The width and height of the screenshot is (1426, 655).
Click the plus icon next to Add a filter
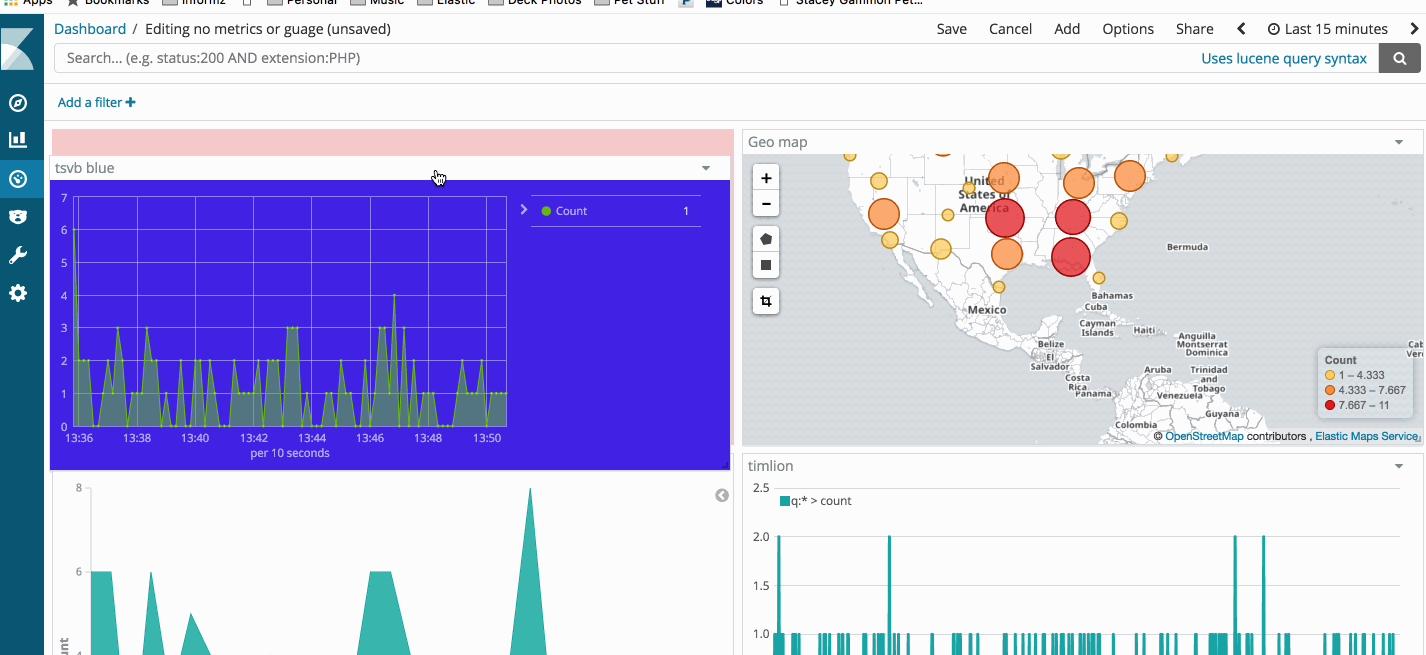click(131, 102)
